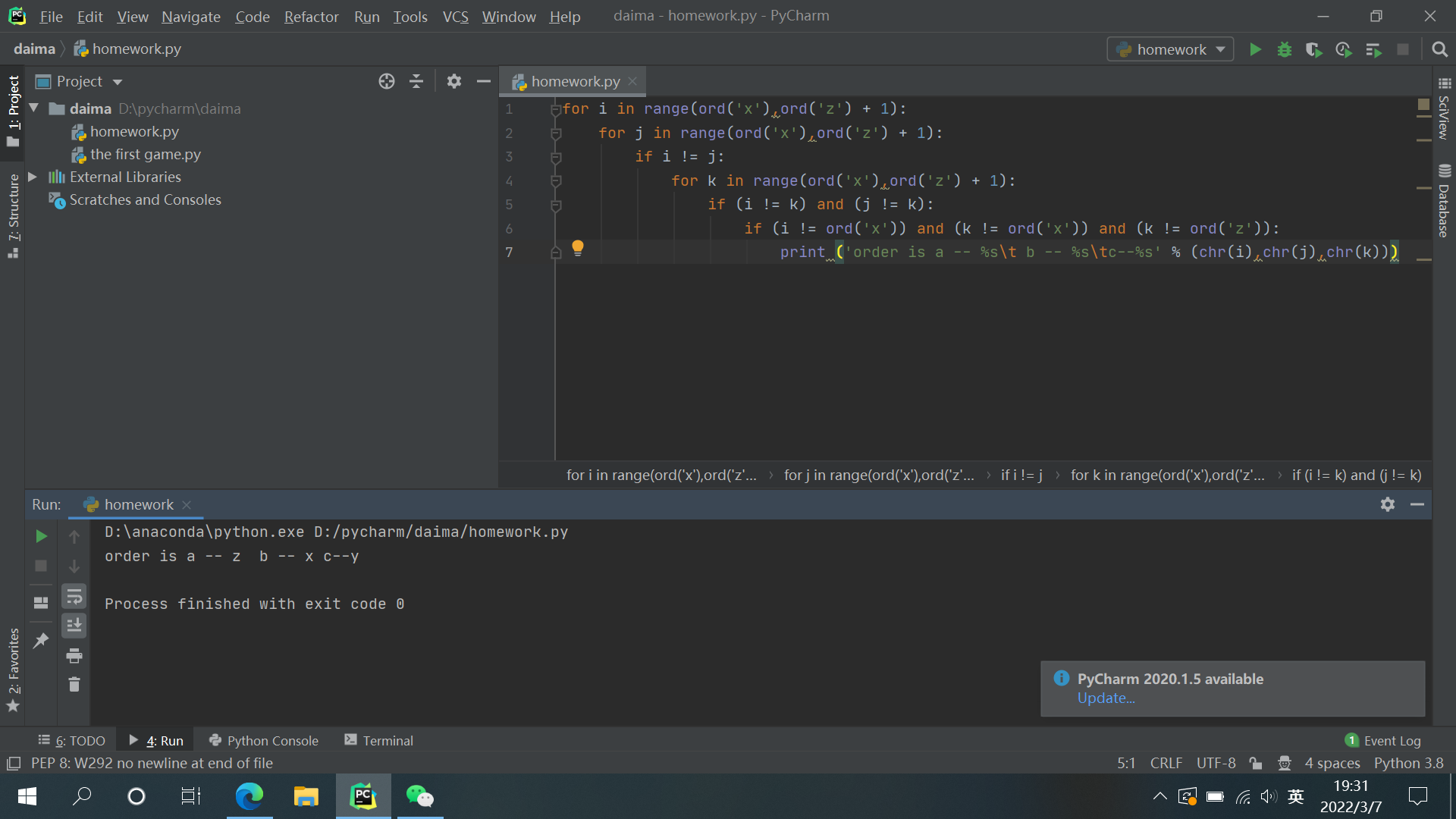Open the homework run configuration dropdown
Screen dimensions: 1456x819
(x=1170, y=50)
